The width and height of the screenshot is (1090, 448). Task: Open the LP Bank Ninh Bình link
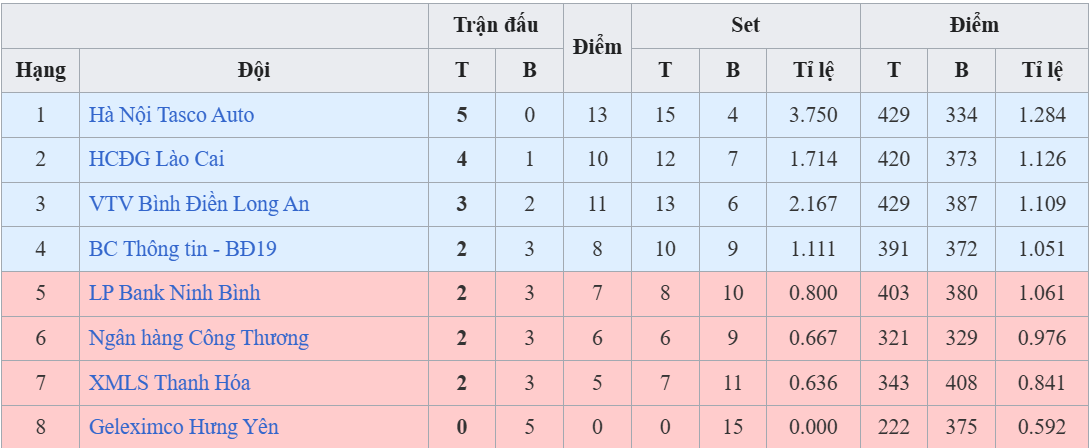coord(174,293)
